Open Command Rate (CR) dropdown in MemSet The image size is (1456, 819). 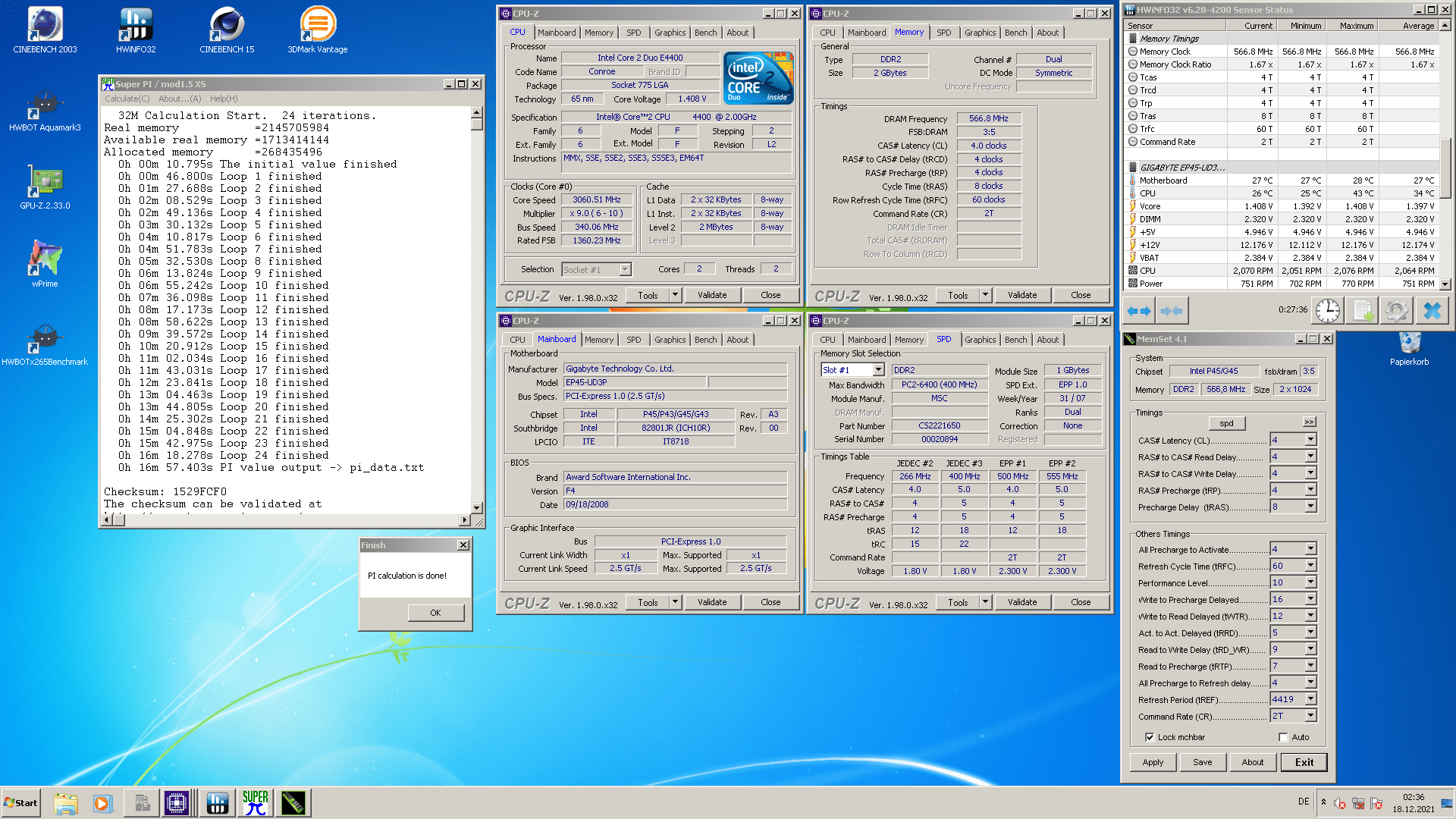pyautogui.click(x=1310, y=716)
